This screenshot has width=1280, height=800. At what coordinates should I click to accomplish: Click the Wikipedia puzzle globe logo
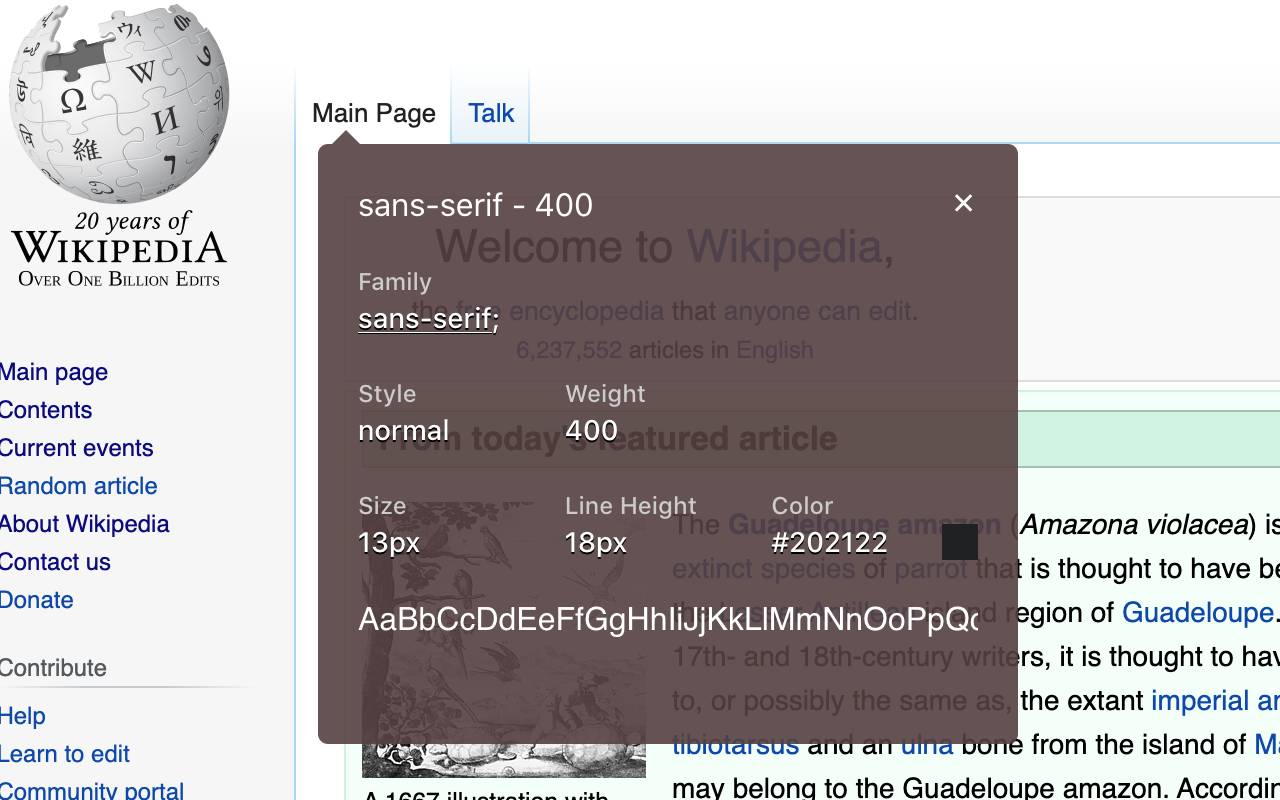coord(120,100)
